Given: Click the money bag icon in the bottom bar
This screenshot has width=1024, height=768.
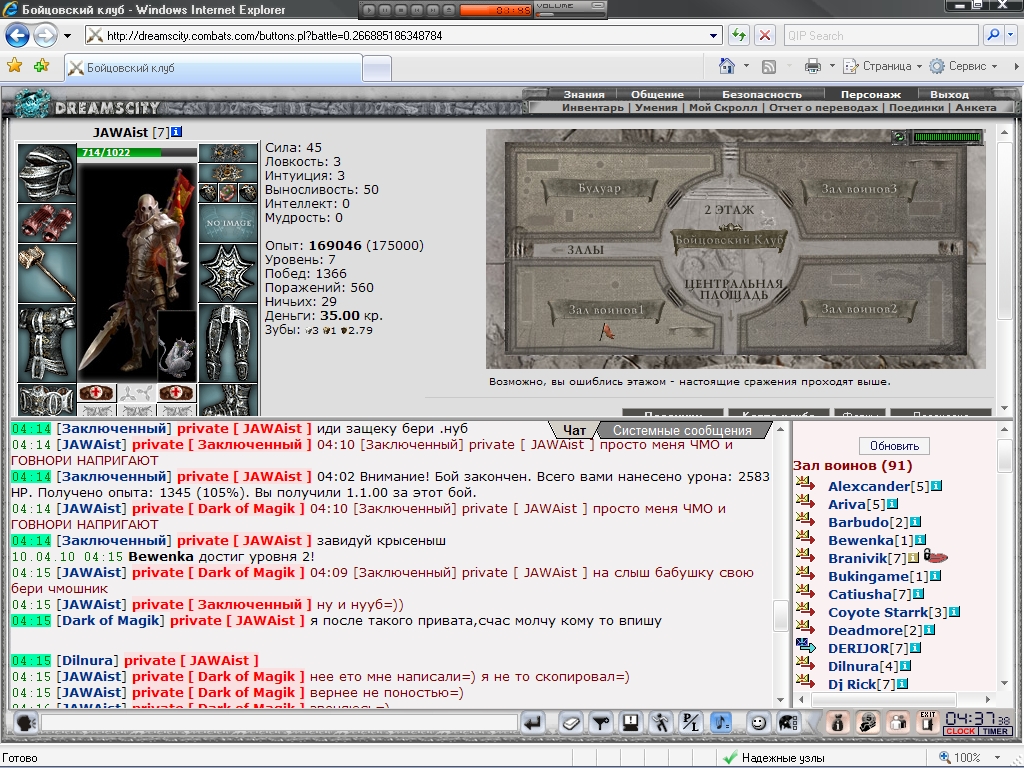Looking at the screenshot, I should (838, 723).
